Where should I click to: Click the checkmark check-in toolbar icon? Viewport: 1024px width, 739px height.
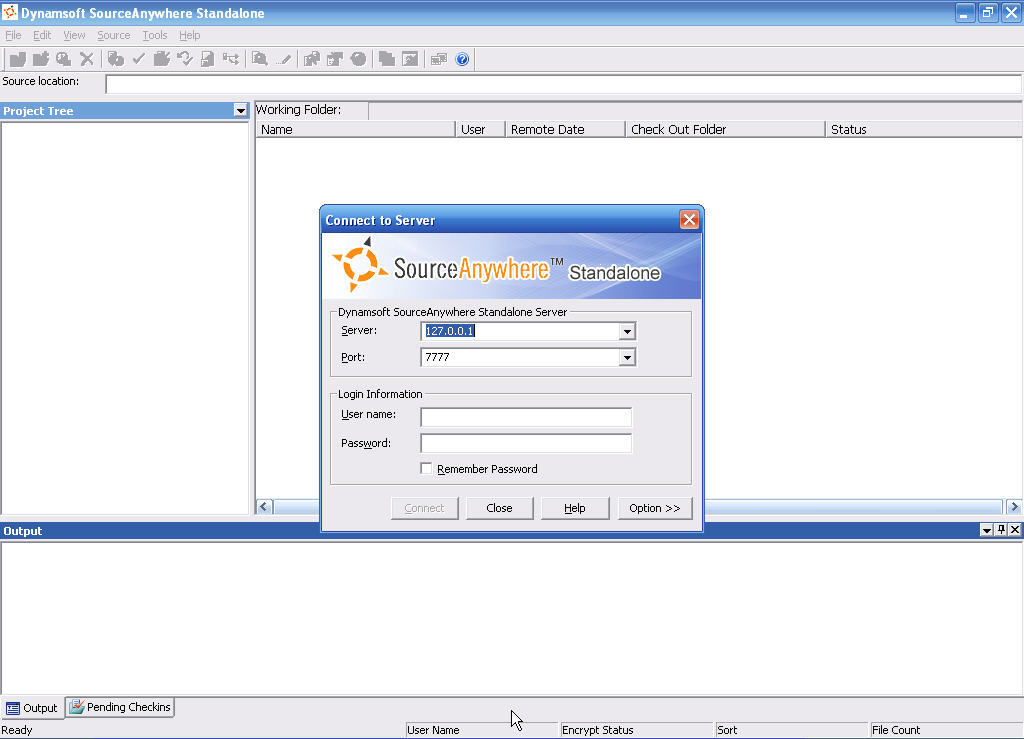pyautogui.click(x=138, y=59)
